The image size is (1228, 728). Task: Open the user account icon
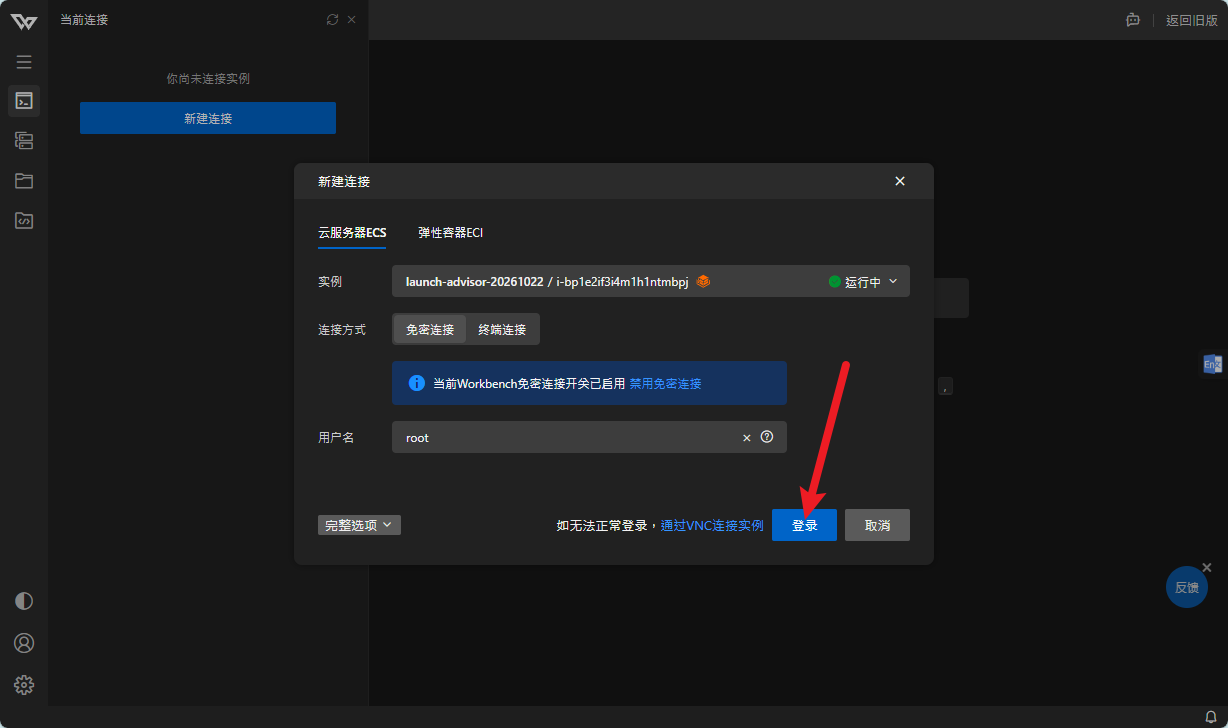tap(24, 643)
